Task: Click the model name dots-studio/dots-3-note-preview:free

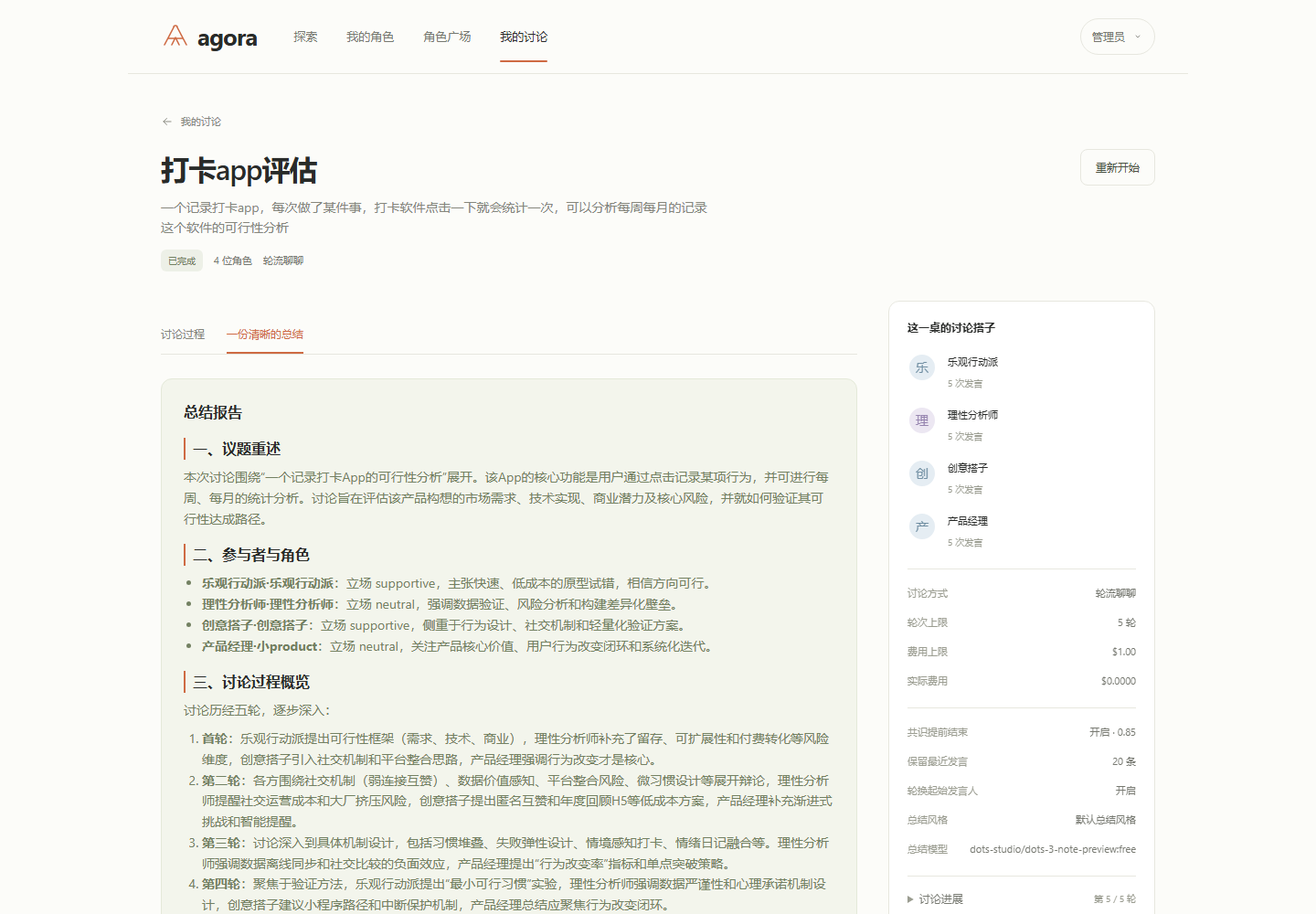Action: [x=1053, y=849]
